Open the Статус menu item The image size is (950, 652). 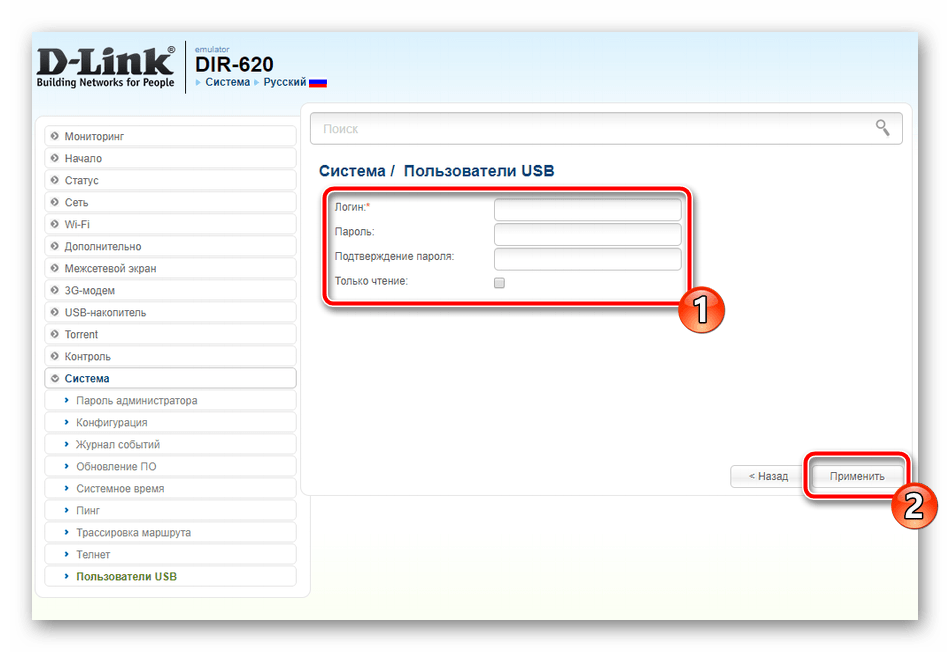click(170, 180)
